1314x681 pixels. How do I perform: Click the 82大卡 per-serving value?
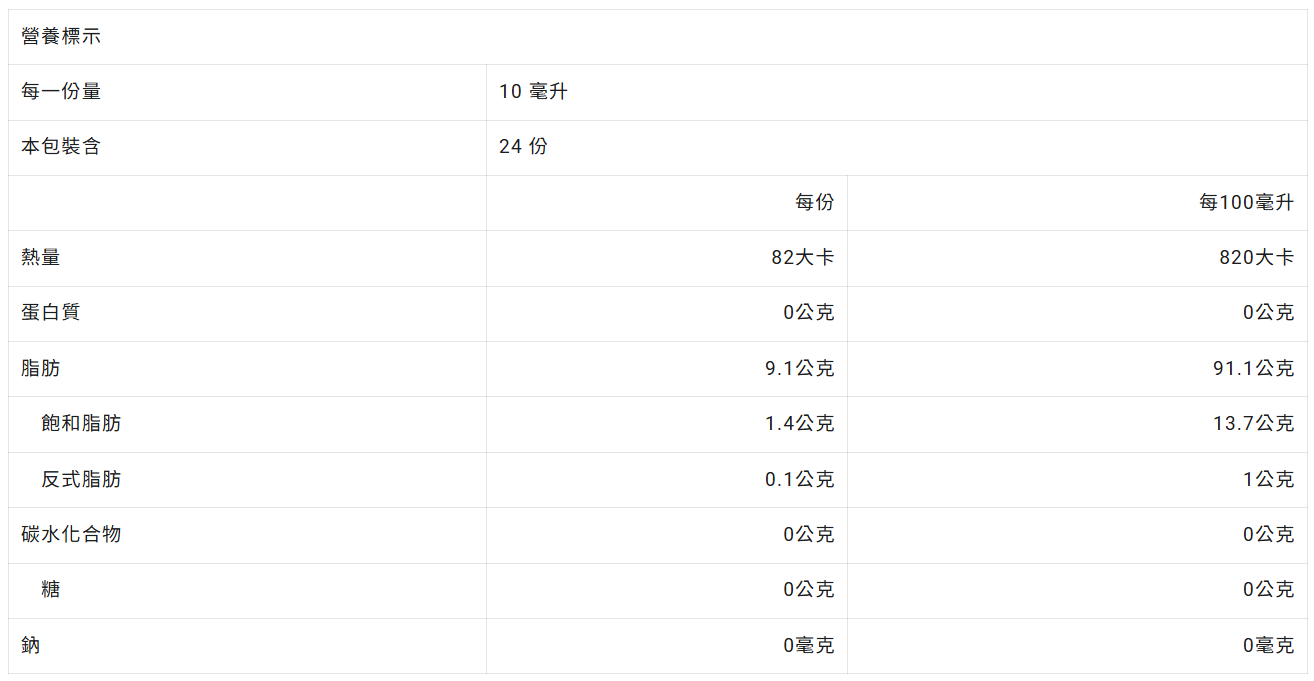(x=802, y=258)
